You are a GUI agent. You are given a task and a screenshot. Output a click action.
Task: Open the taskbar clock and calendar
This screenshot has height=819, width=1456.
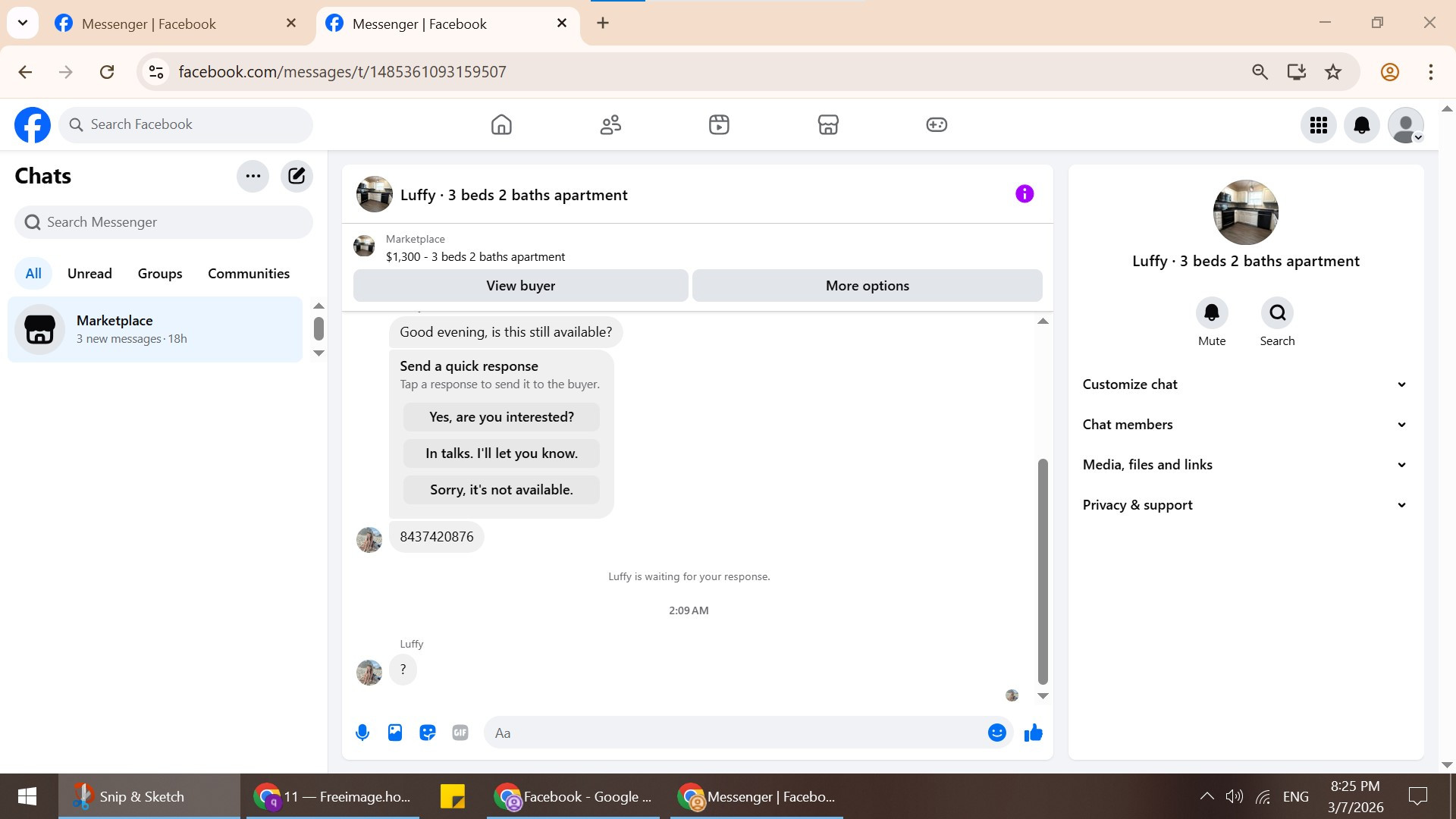1355,796
